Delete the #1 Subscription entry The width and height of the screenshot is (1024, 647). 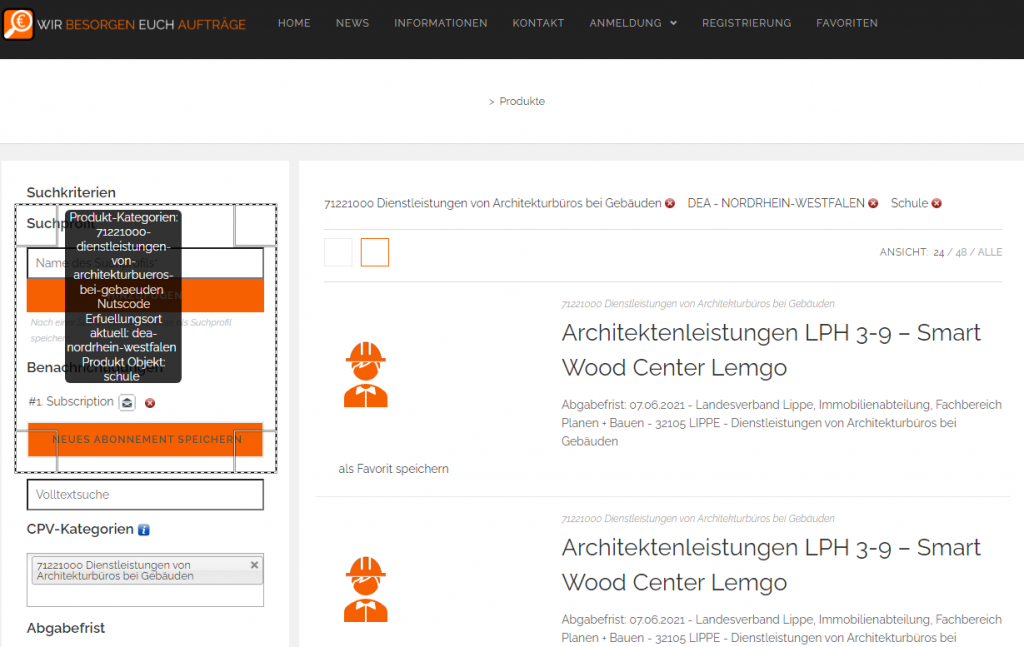tap(150, 403)
